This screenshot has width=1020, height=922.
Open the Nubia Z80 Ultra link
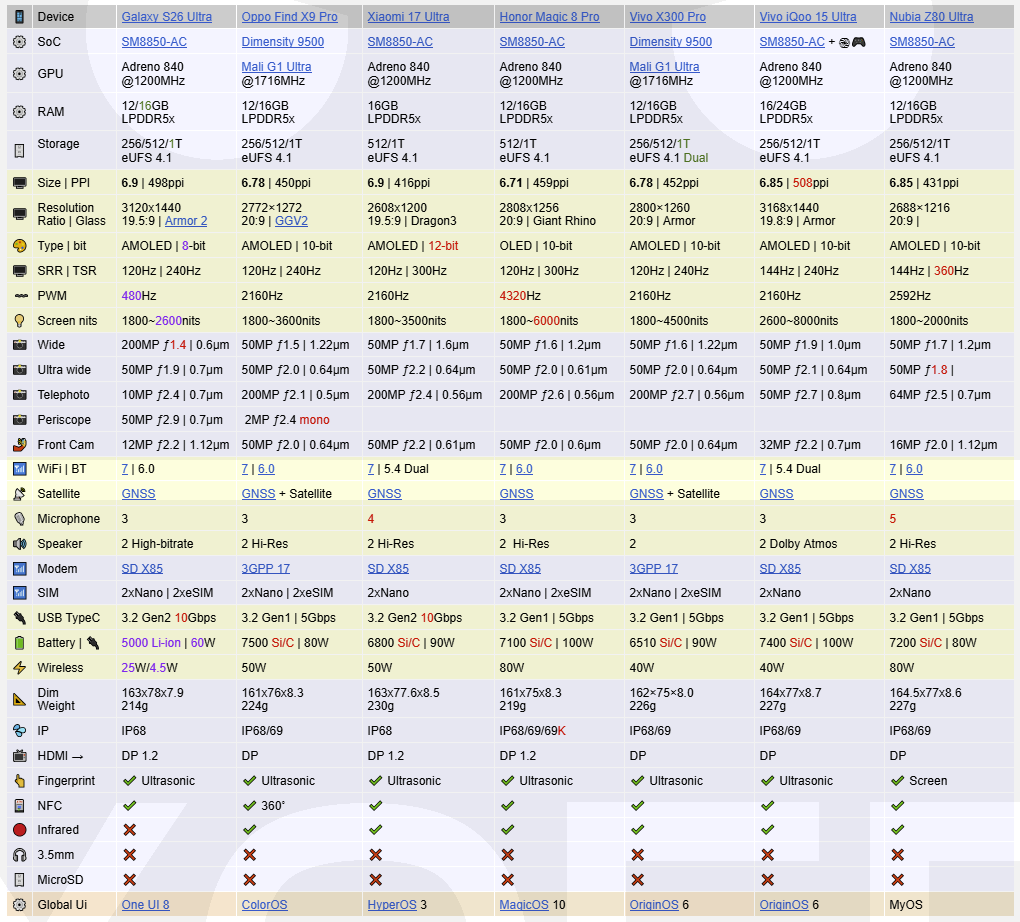[932, 17]
